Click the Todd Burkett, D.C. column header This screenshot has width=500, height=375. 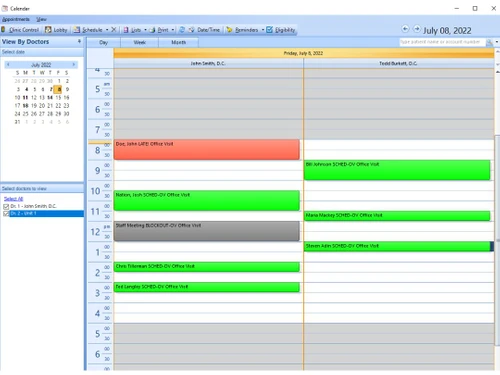click(x=398, y=63)
